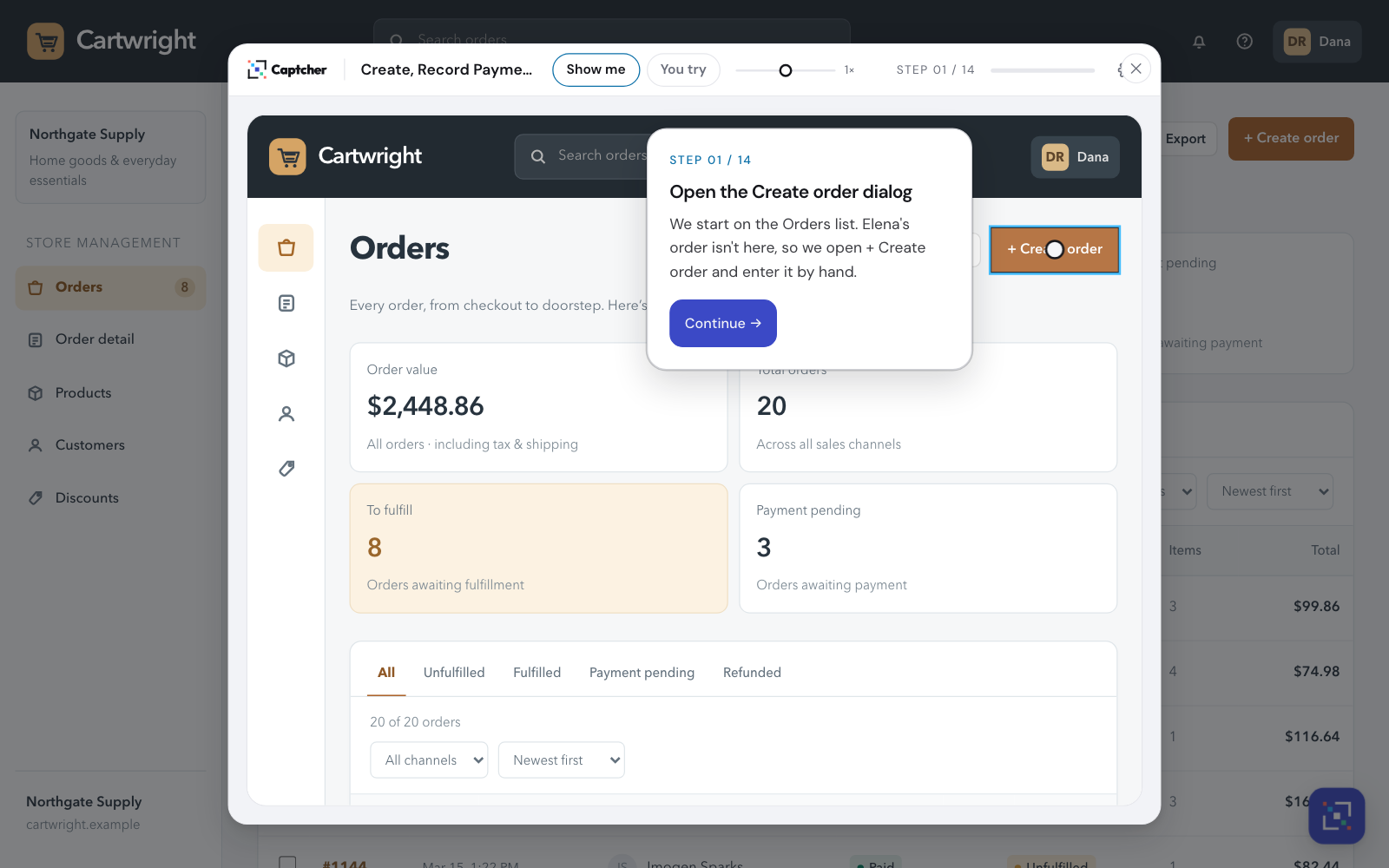The height and width of the screenshot is (868, 1389).
Task: Click the Customers person icon in the background sidebar
Action: click(36, 445)
